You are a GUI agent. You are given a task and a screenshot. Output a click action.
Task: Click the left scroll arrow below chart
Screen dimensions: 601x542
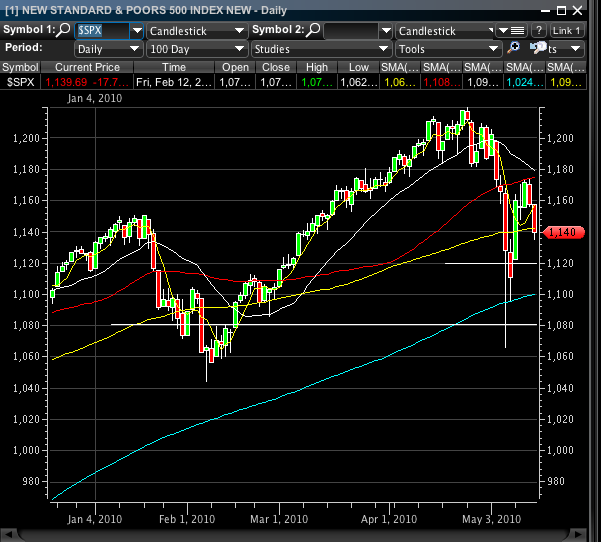[8, 535]
